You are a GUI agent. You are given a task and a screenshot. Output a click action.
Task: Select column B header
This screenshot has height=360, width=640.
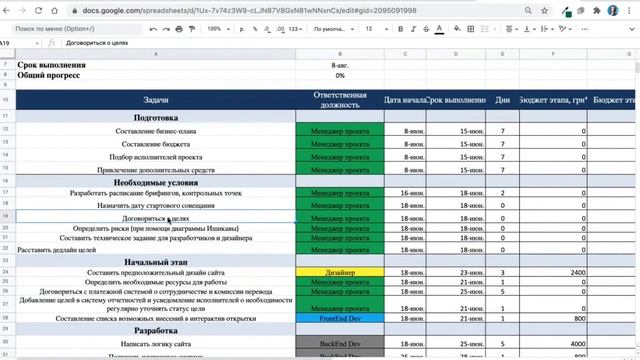coord(340,54)
